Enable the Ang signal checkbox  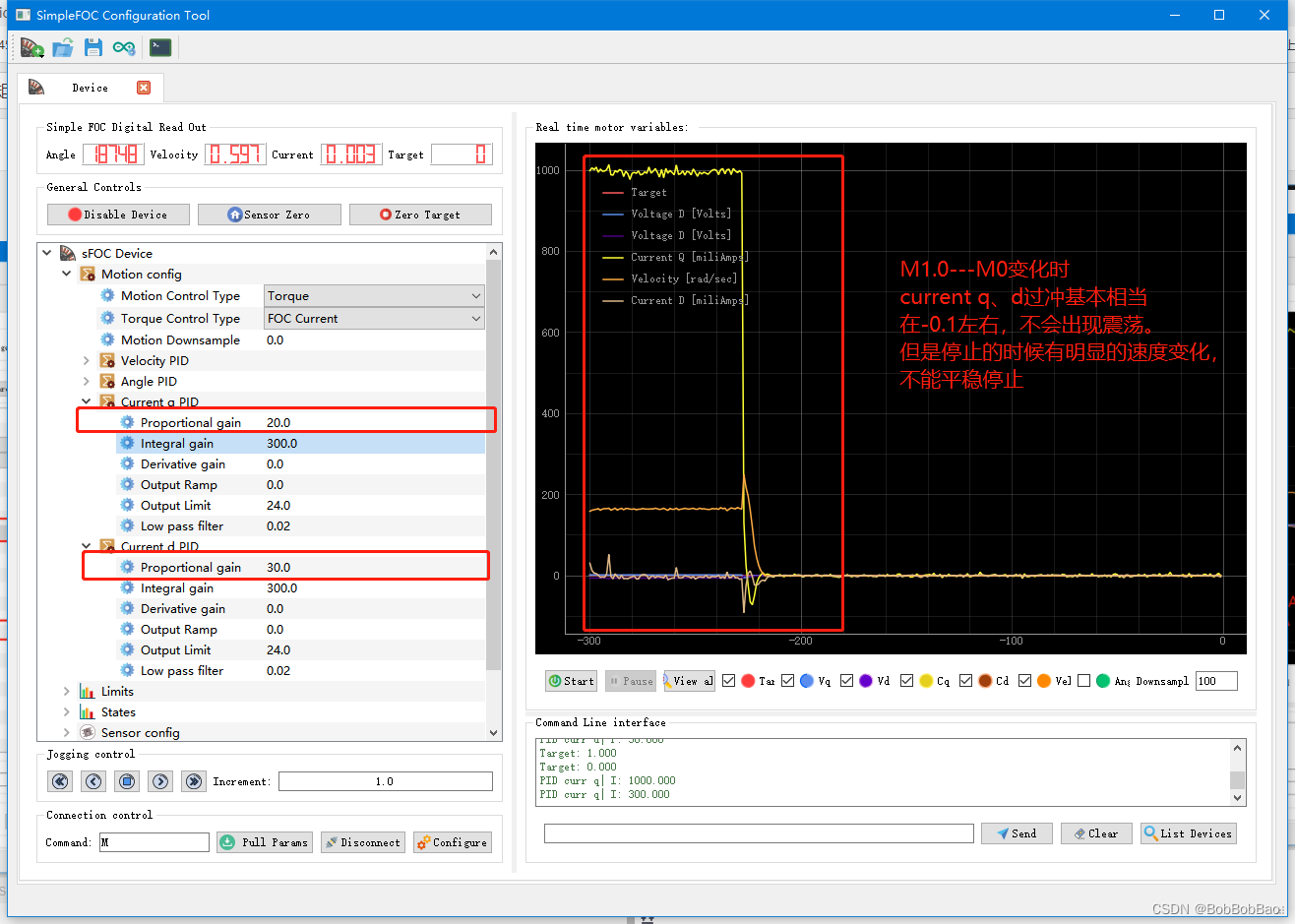[1084, 681]
